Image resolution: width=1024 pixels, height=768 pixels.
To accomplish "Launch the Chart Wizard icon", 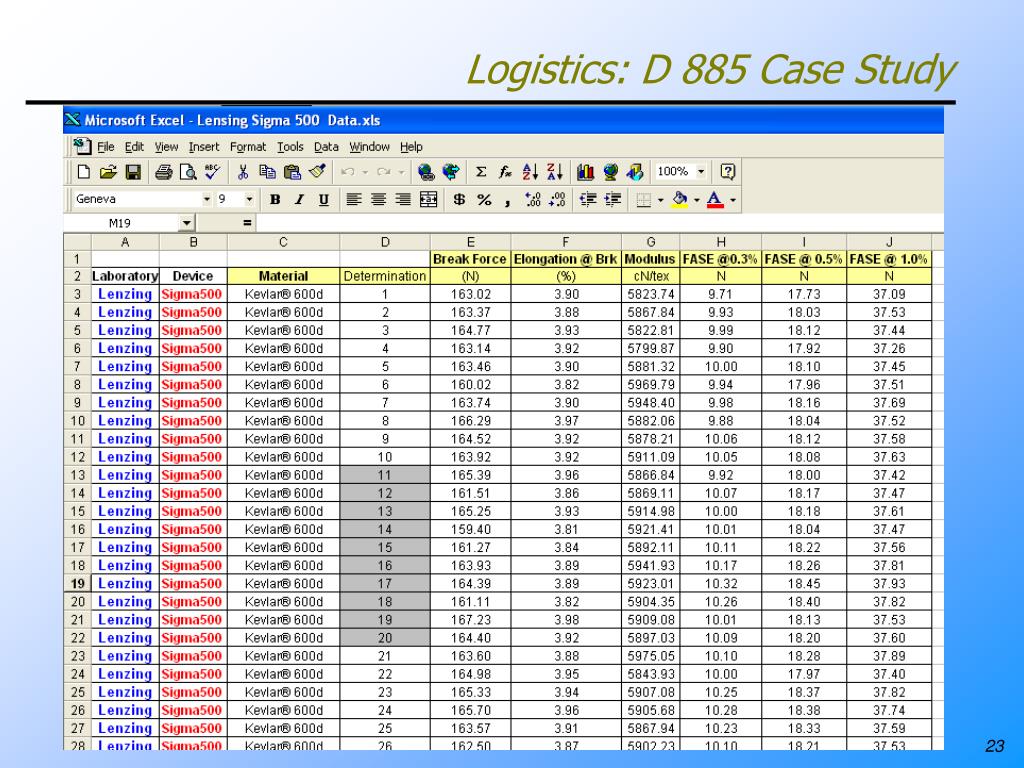I will pyautogui.click(x=585, y=172).
